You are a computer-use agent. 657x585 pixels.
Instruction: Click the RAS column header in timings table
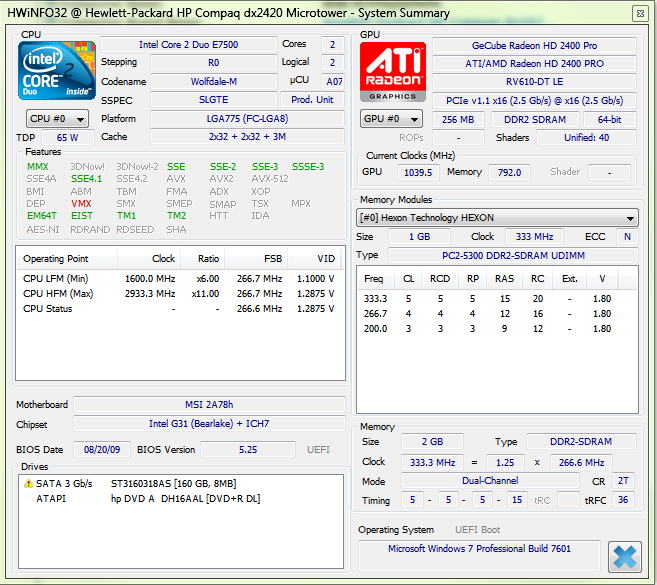pyautogui.click(x=504, y=279)
